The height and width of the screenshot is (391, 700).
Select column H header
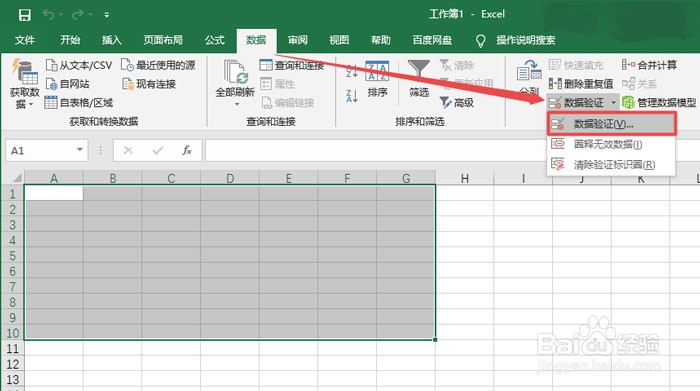point(465,179)
